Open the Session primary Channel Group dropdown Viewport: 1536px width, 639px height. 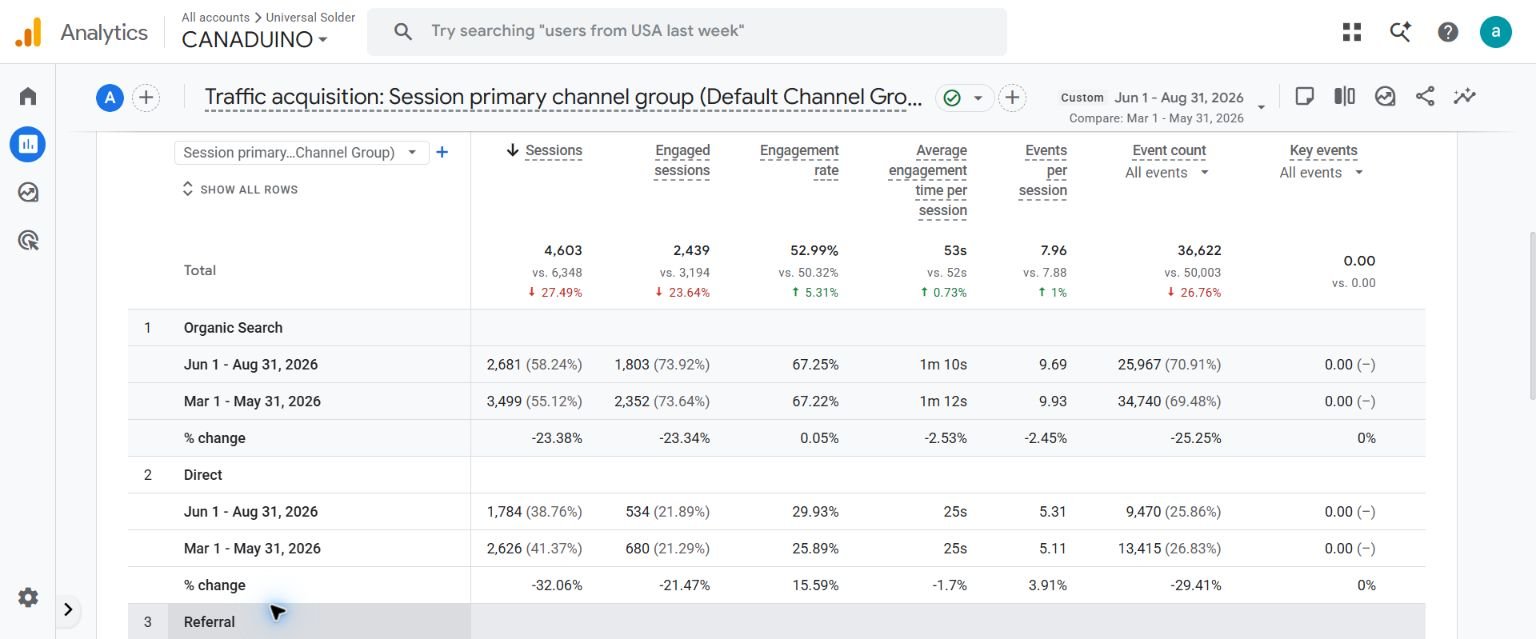tap(301, 153)
